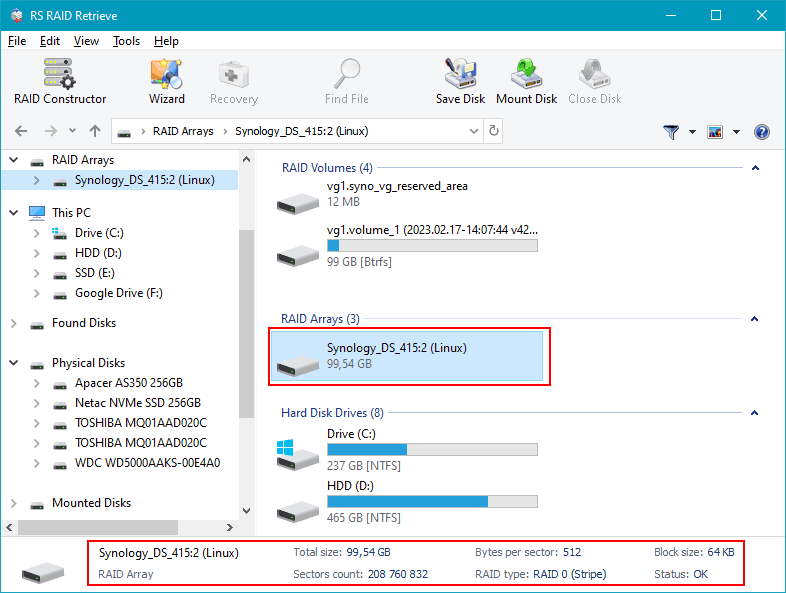Navigate up one level

click(x=95, y=131)
